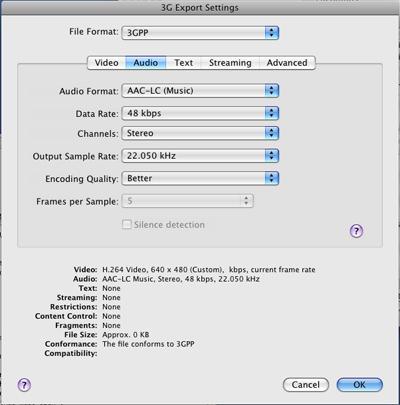This screenshot has height=405, width=400.
Task: Click the help button beside Cancel row
Action: [24, 385]
